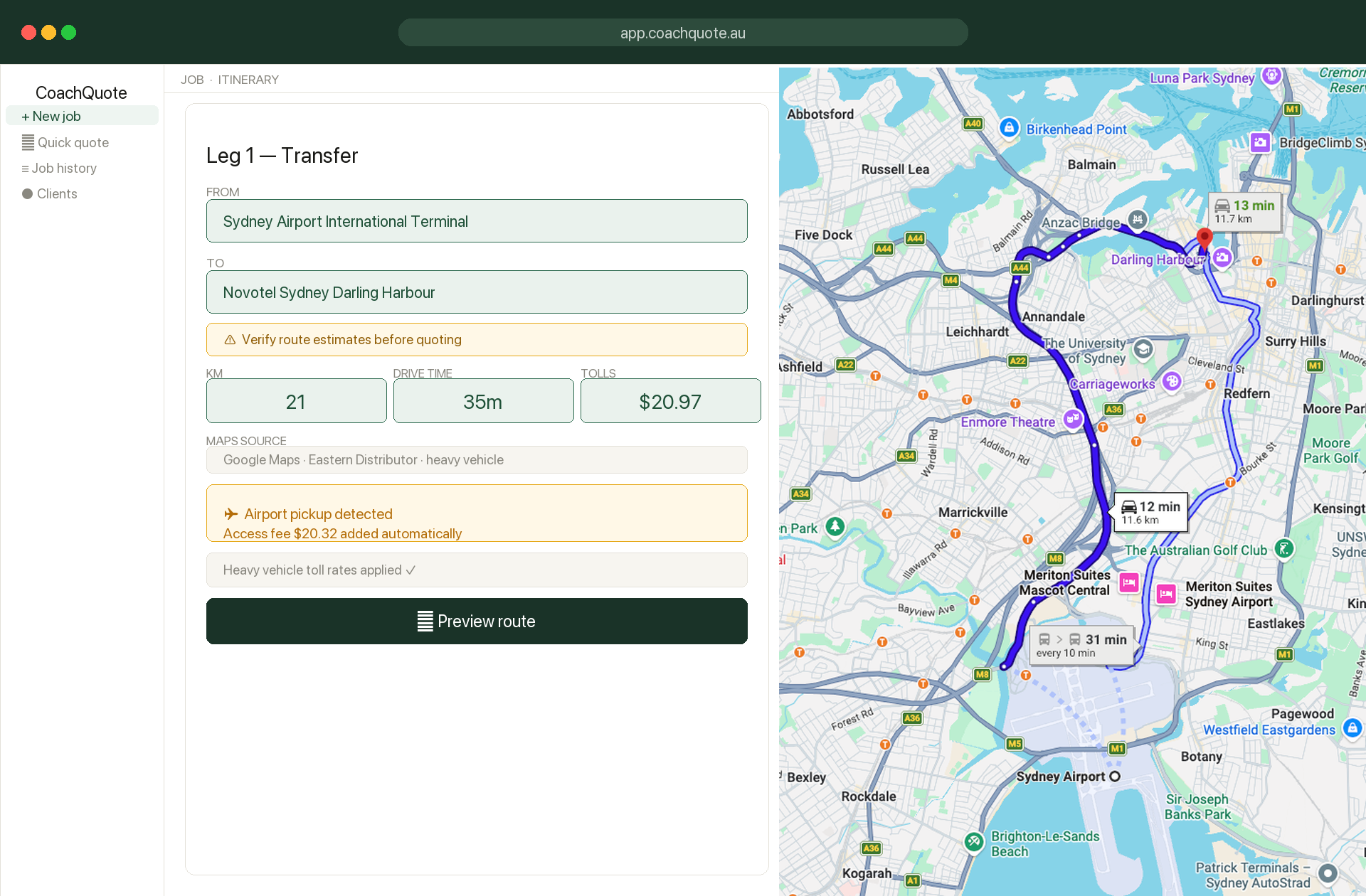Click the Meriton Suites Sydney Airport hotel icon

click(1166, 593)
